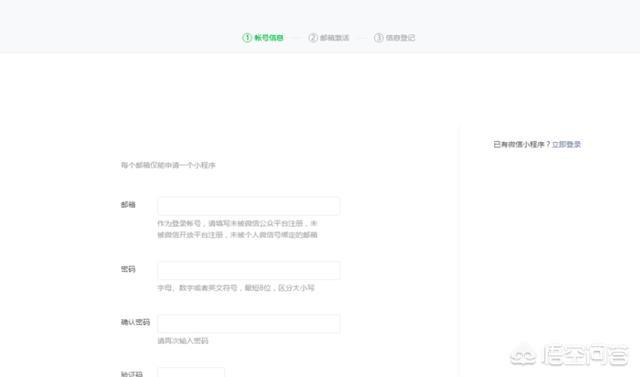
Task: Select the hint text 请再次输入密码
Action: click(x=183, y=341)
